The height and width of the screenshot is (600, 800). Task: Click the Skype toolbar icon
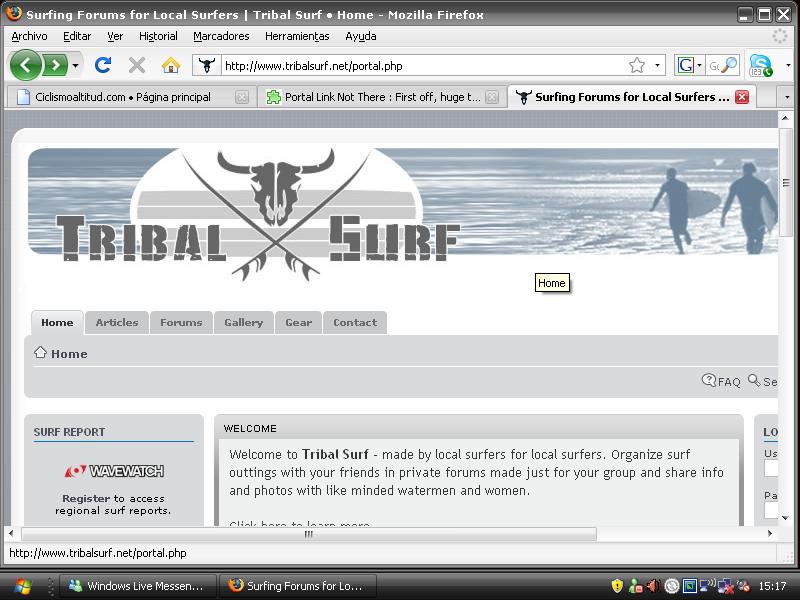coord(760,65)
